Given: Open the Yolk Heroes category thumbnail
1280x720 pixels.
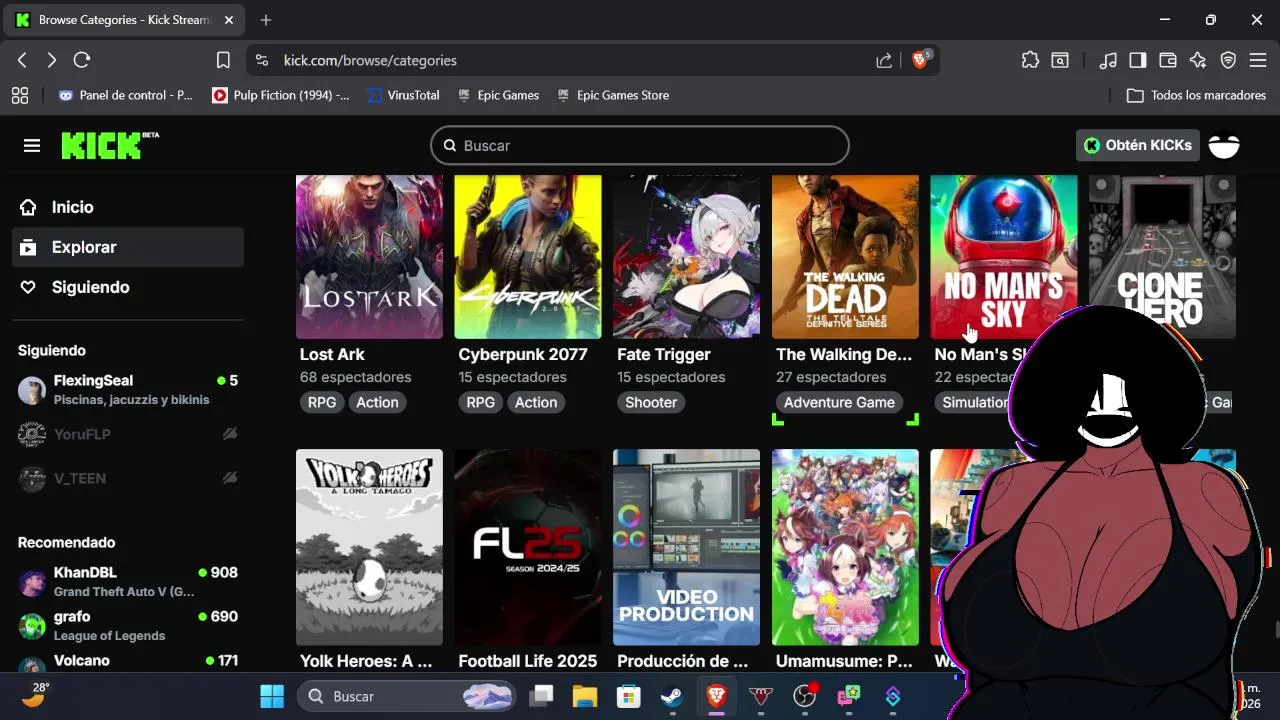Looking at the screenshot, I should click(x=369, y=547).
